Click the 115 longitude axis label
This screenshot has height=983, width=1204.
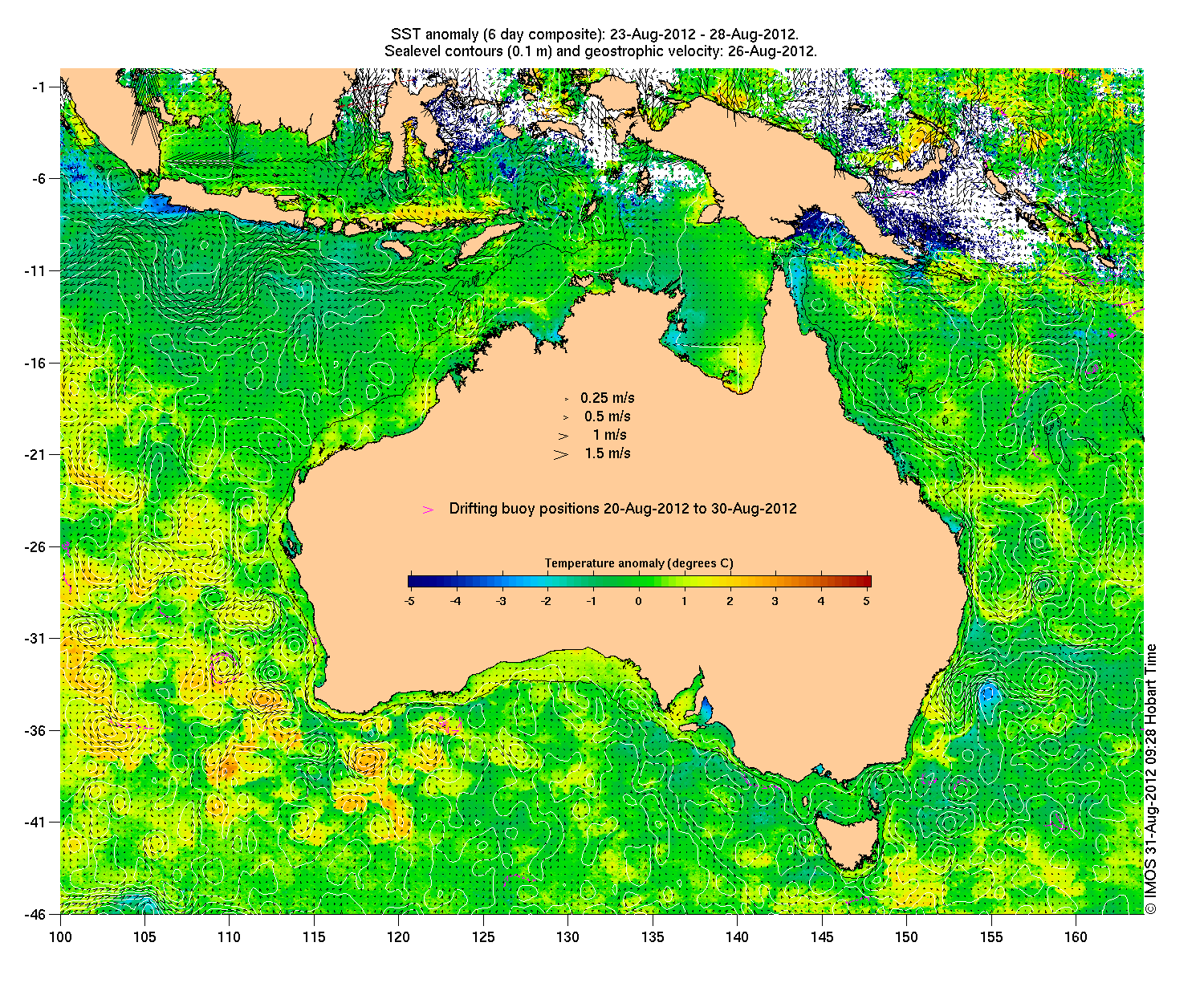point(314,937)
